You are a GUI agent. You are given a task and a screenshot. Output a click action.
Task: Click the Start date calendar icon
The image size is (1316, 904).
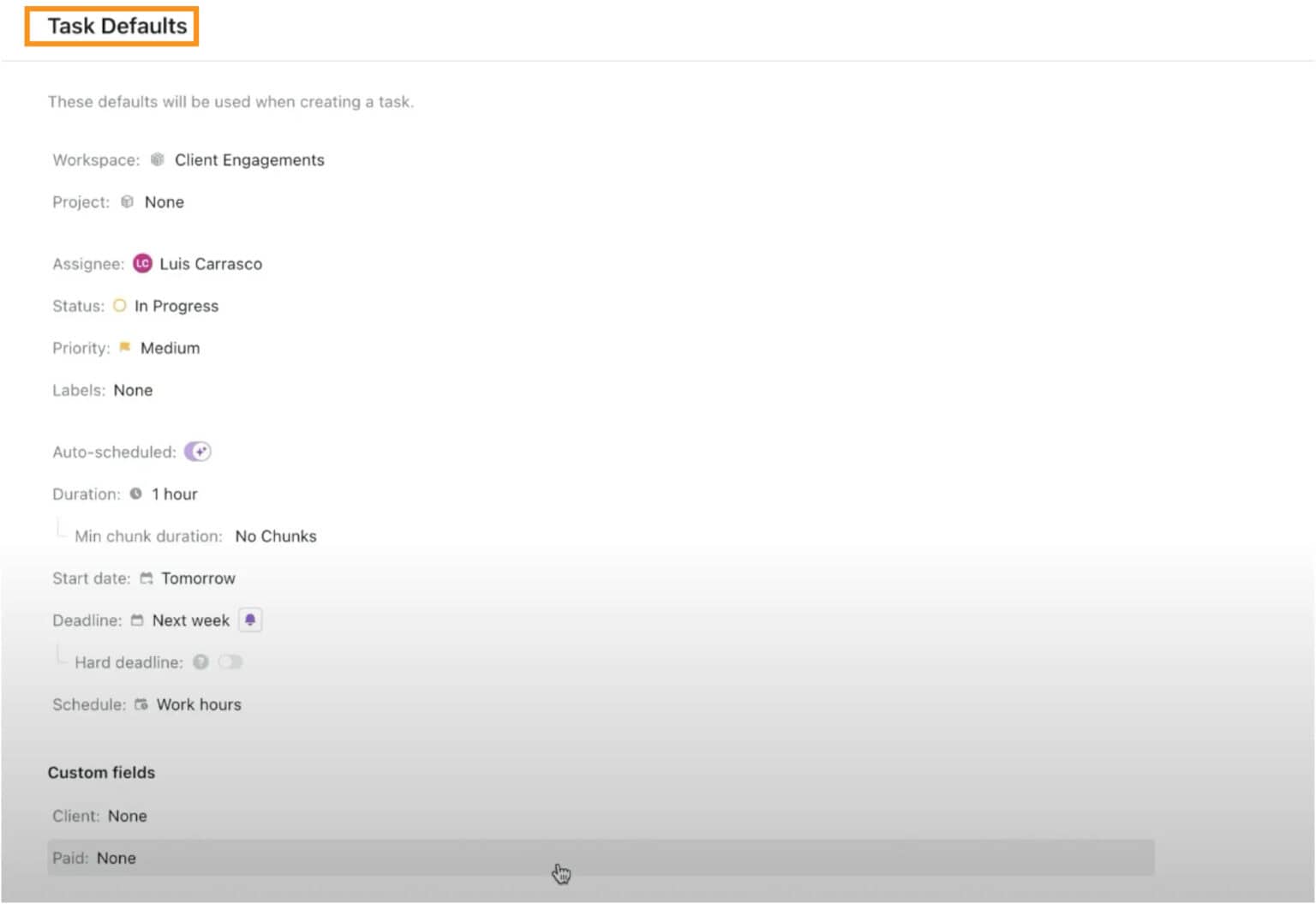tap(147, 578)
